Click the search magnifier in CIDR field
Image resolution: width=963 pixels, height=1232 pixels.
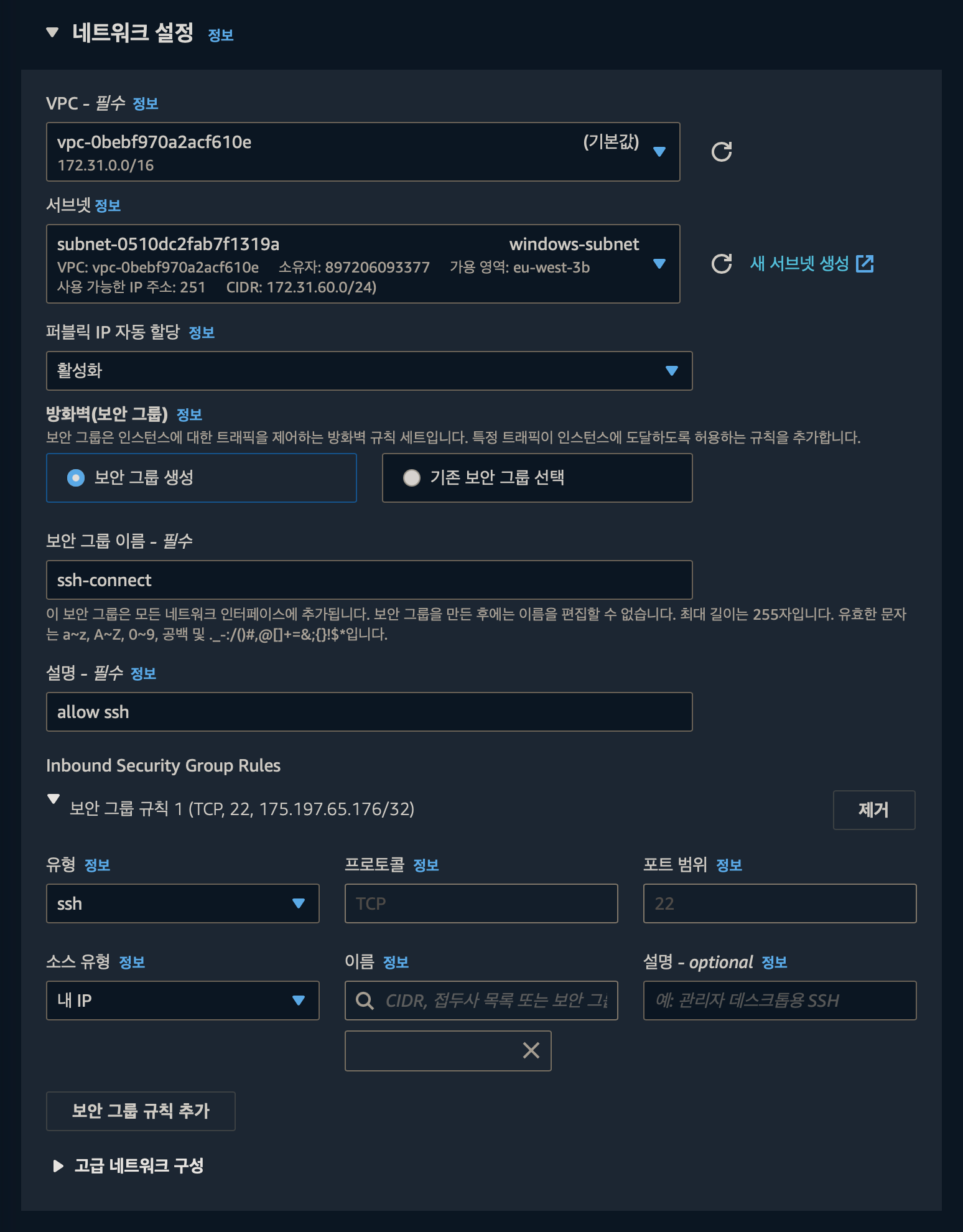click(x=365, y=1001)
